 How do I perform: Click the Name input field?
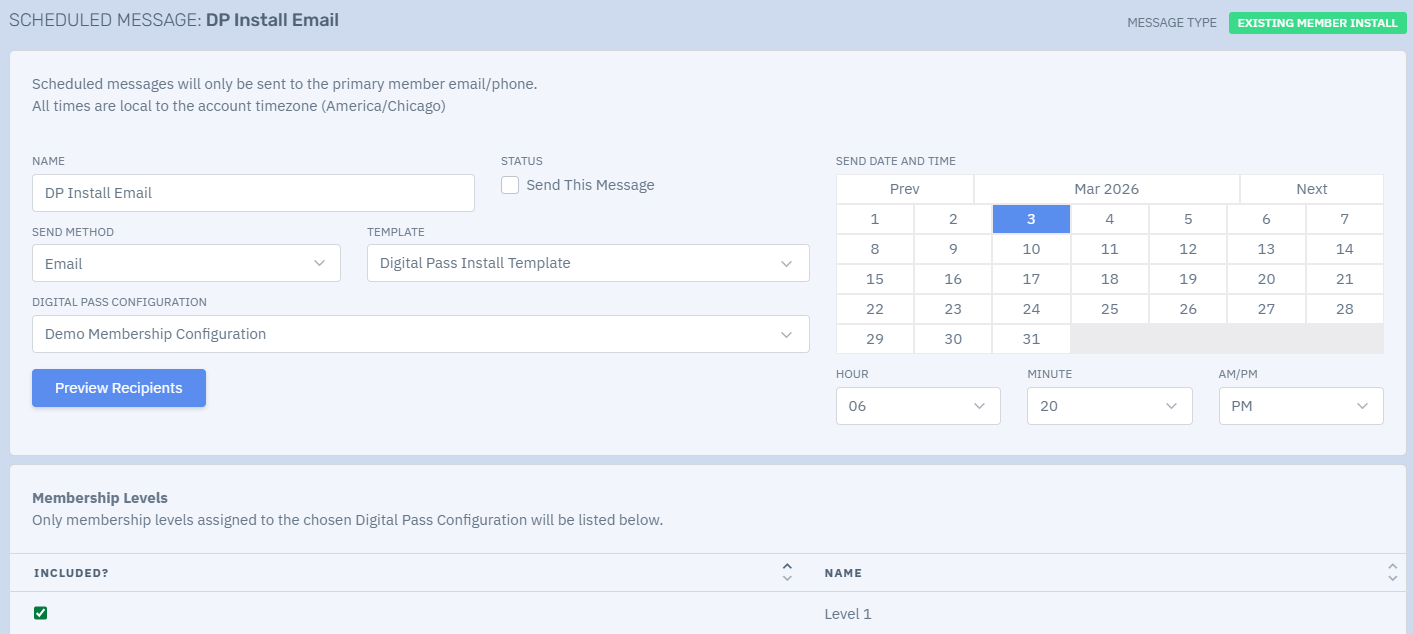253,193
